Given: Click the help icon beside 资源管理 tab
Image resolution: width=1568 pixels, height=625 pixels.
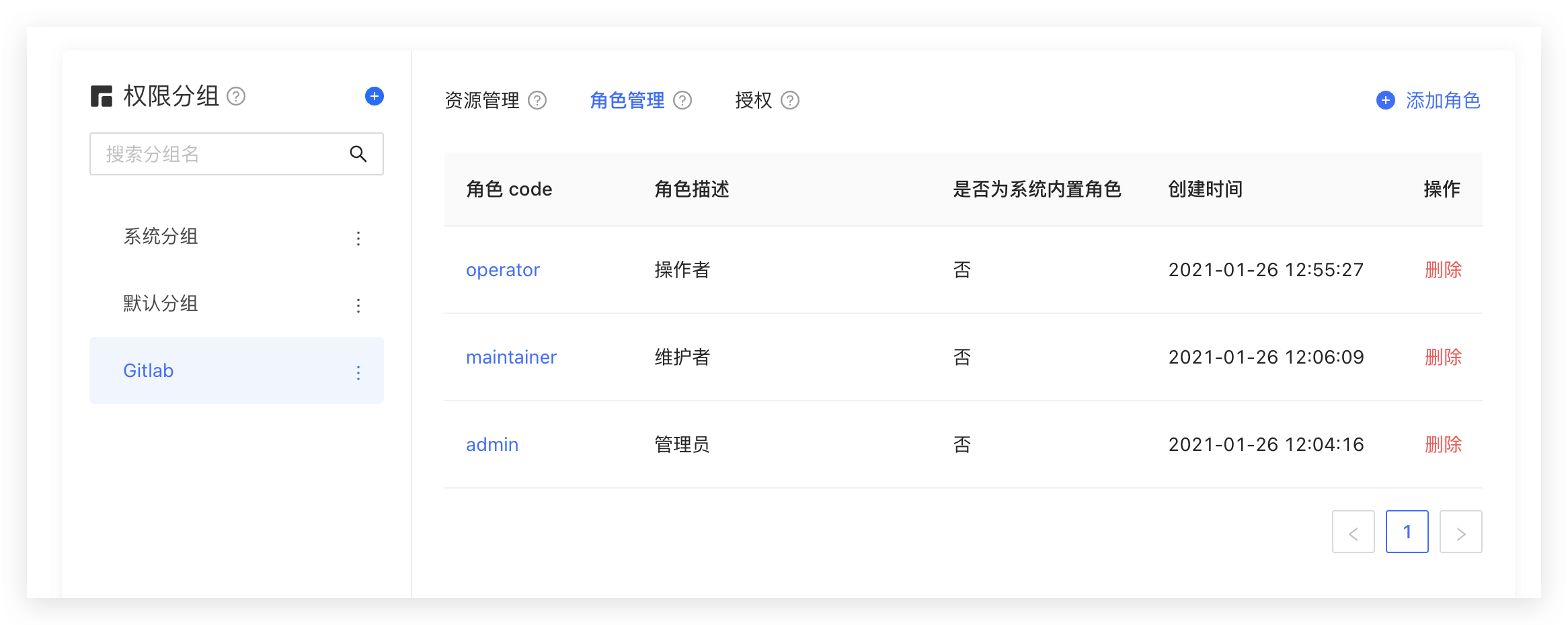Looking at the screenshot, I should coord(537,100).
